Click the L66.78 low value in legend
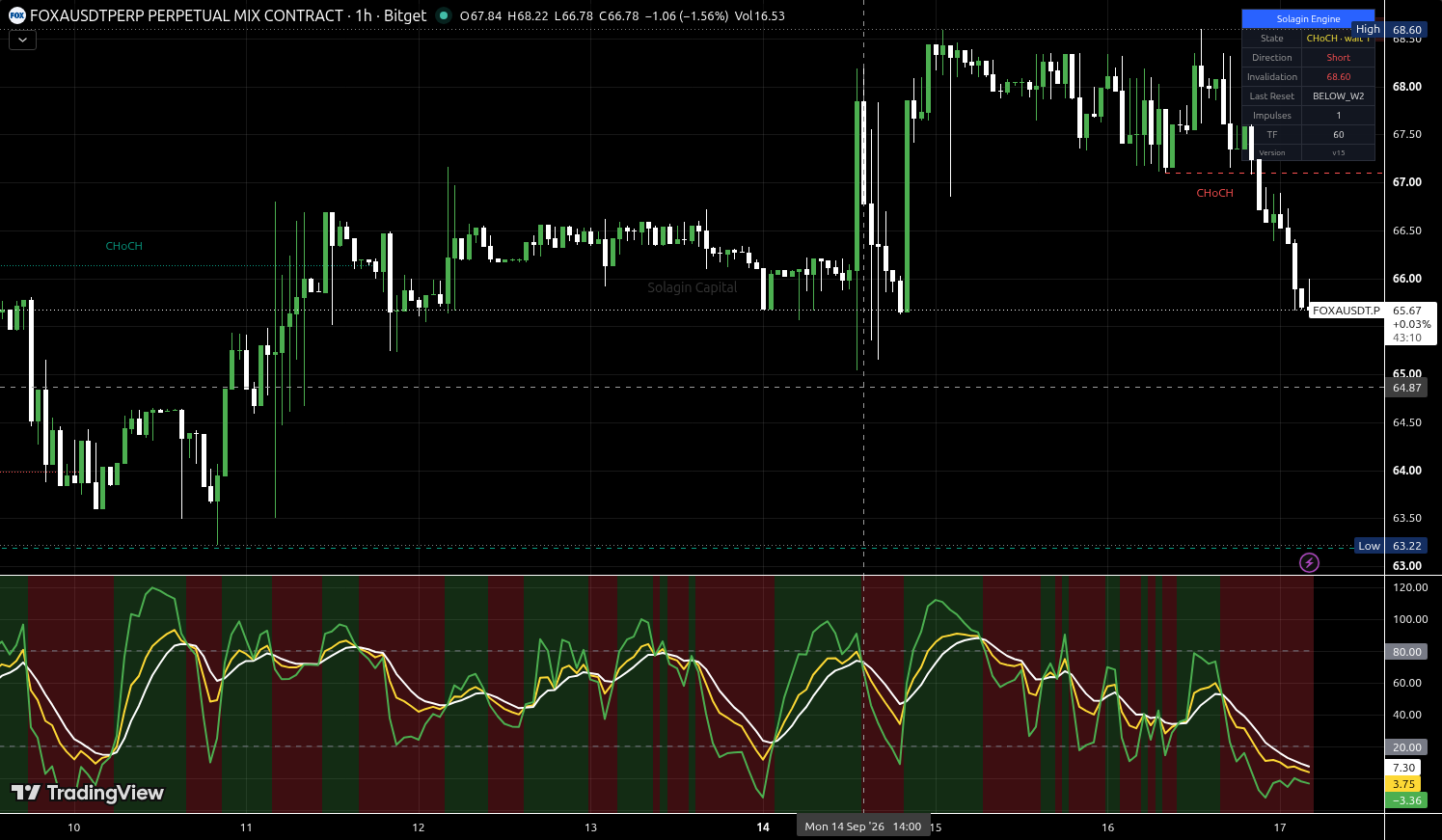 tap(574, 15)
